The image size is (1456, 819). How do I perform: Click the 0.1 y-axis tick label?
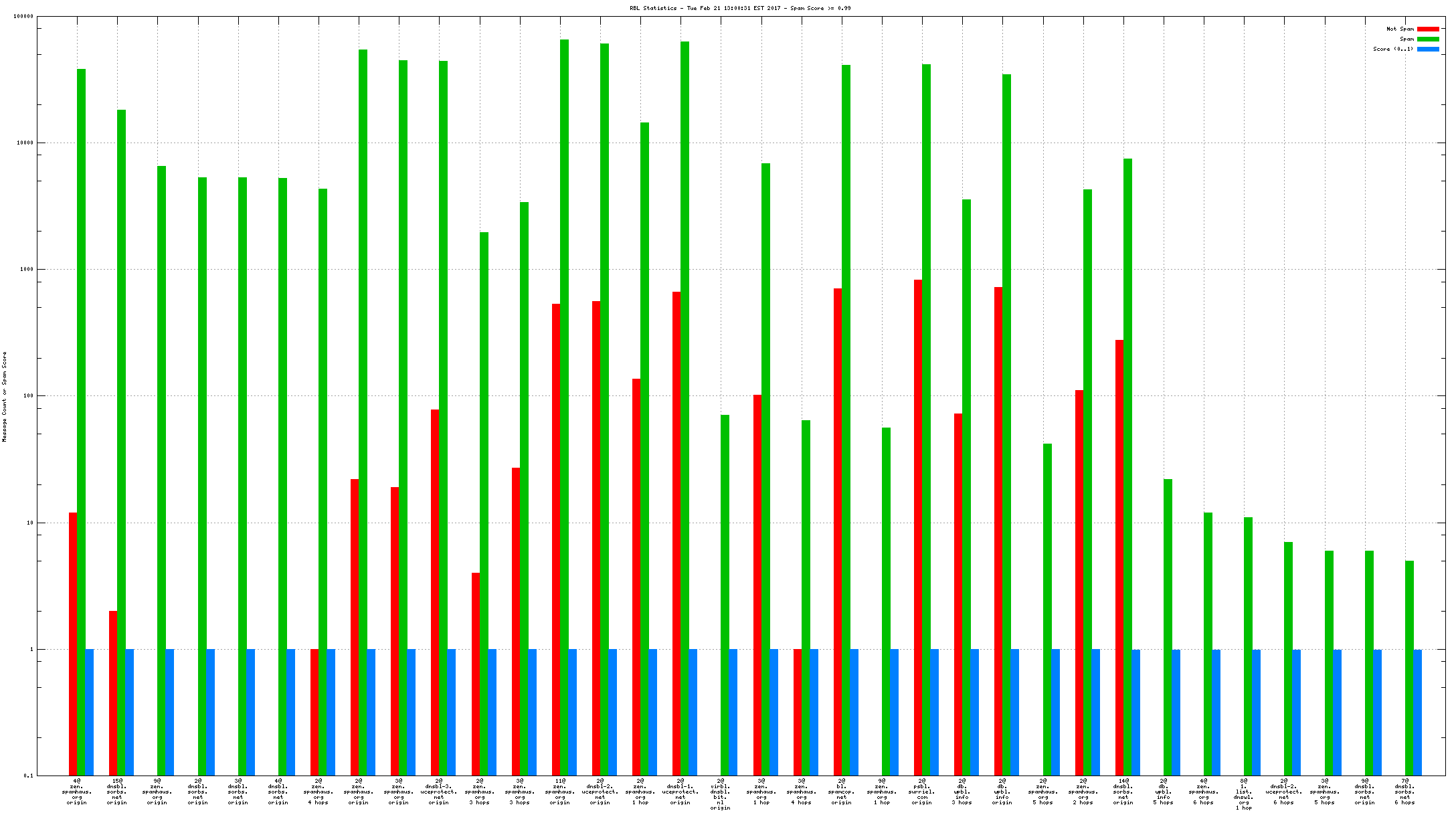pos(28,776)
